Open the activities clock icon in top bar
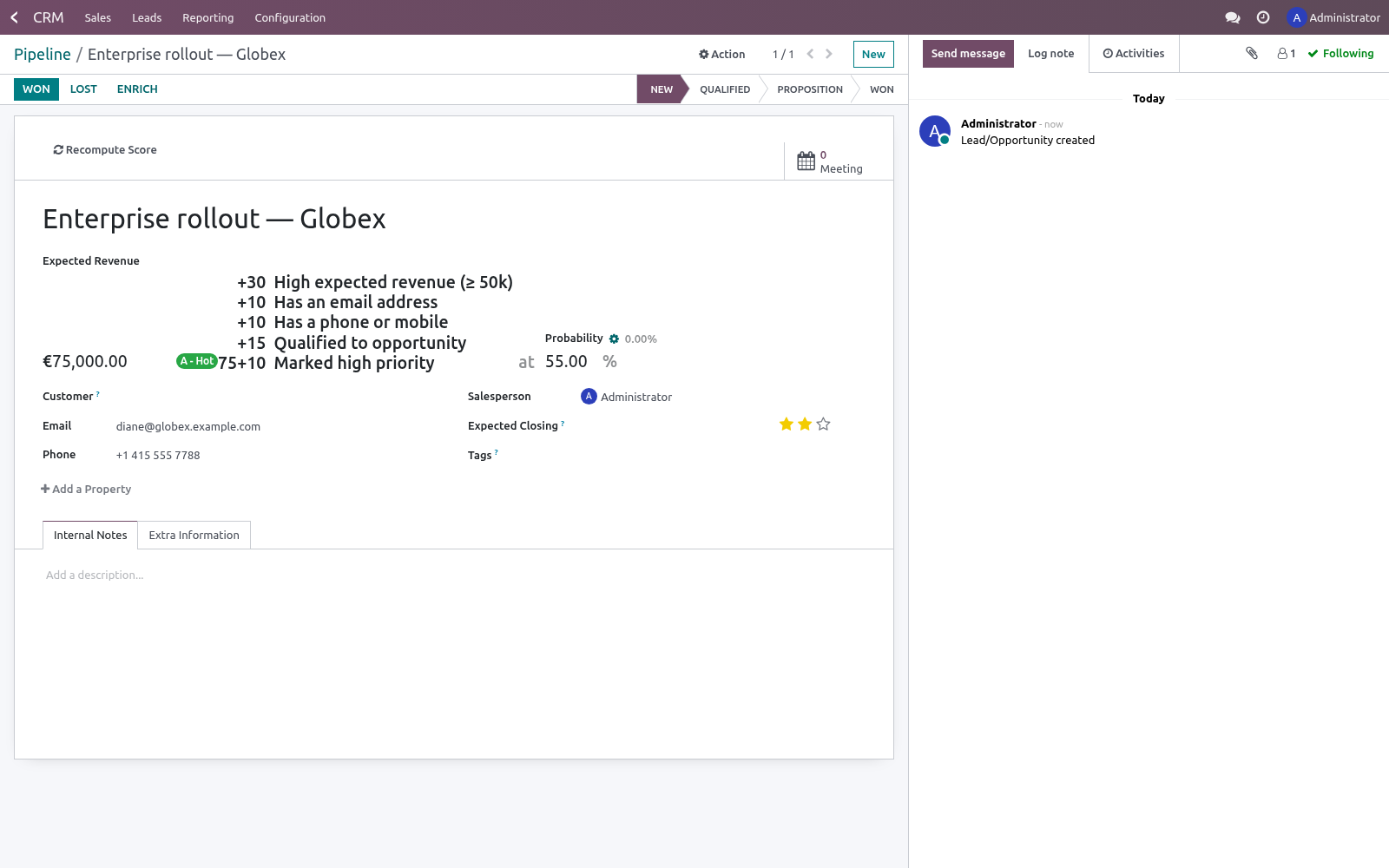The width and height of the screenshot is (1389, 868). [1263, 17]
